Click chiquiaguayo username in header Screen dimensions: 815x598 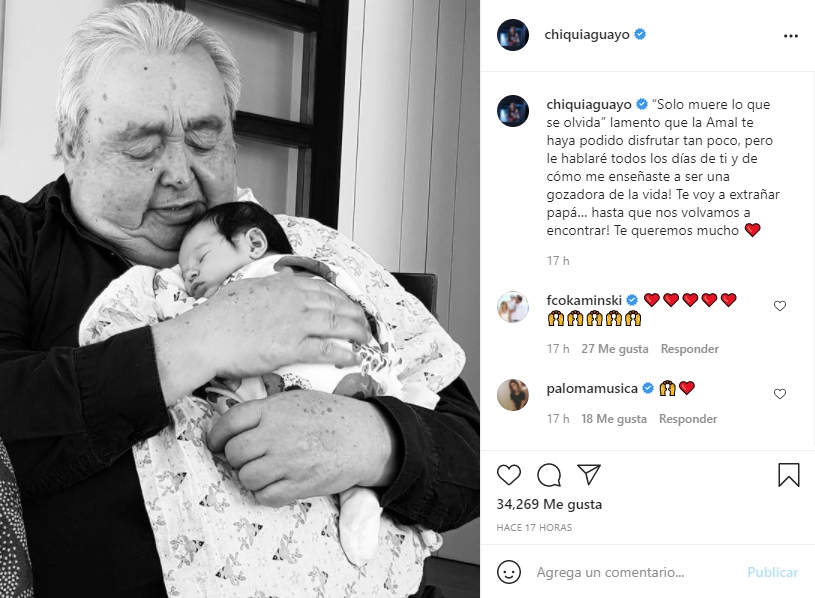click(587, 34)
